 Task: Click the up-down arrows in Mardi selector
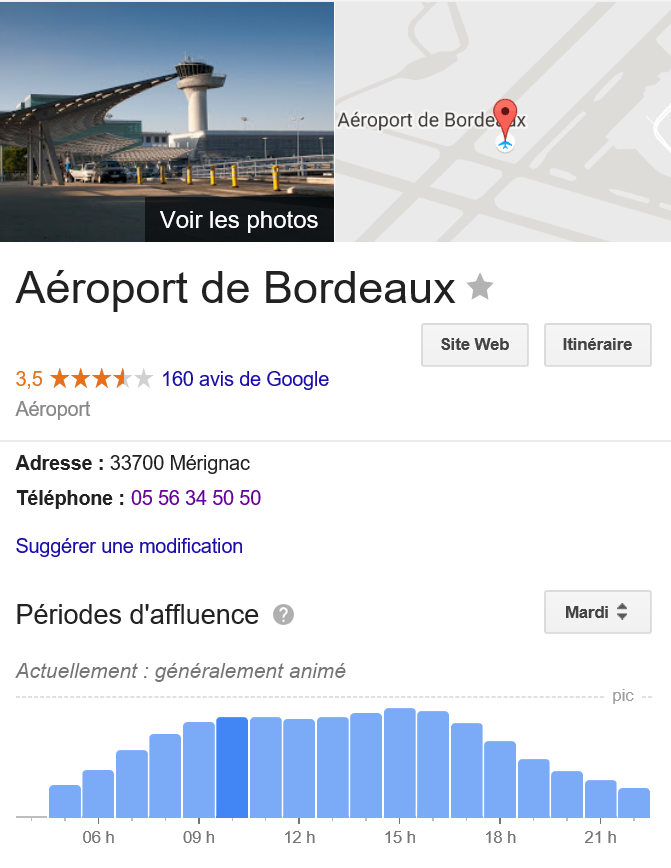(622, 612)
